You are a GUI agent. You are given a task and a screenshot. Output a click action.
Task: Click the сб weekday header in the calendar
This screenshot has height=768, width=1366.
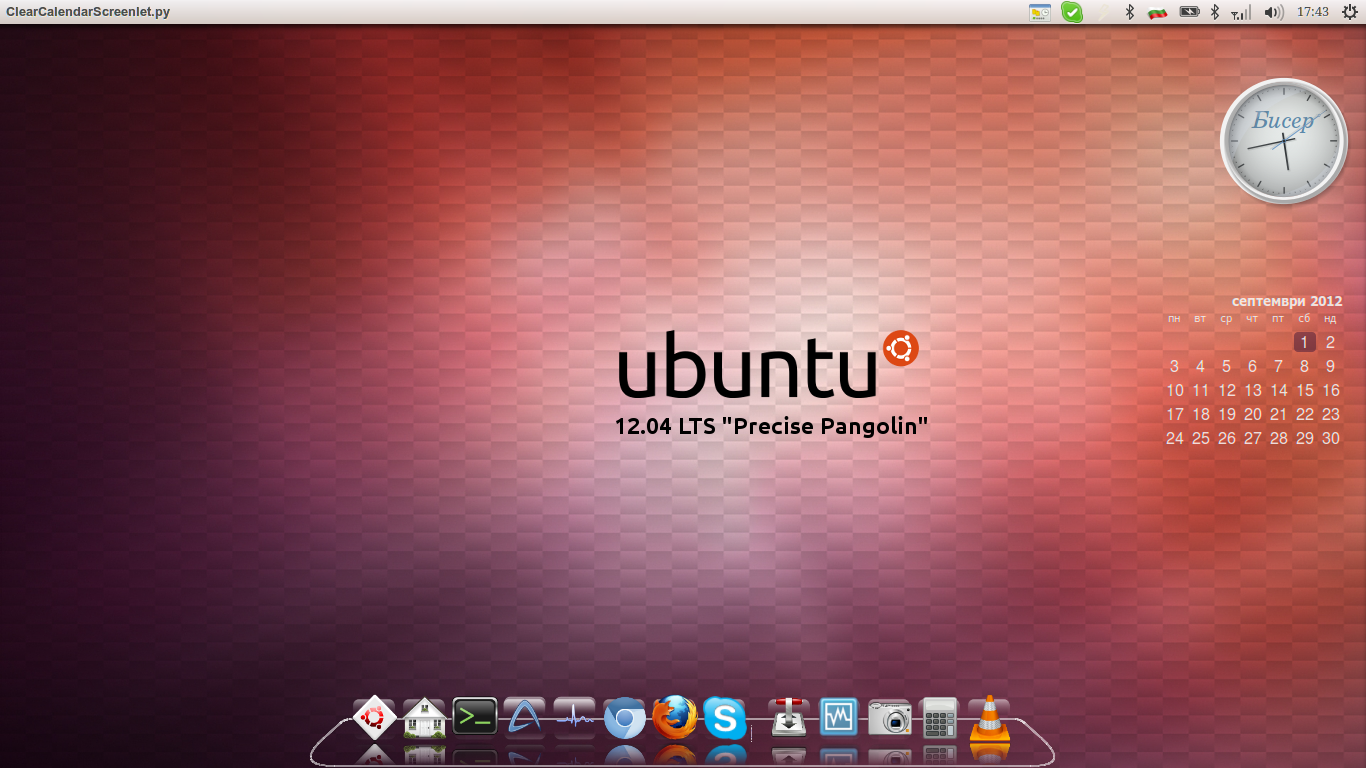pyautogui.click(x=1304, y=319)
